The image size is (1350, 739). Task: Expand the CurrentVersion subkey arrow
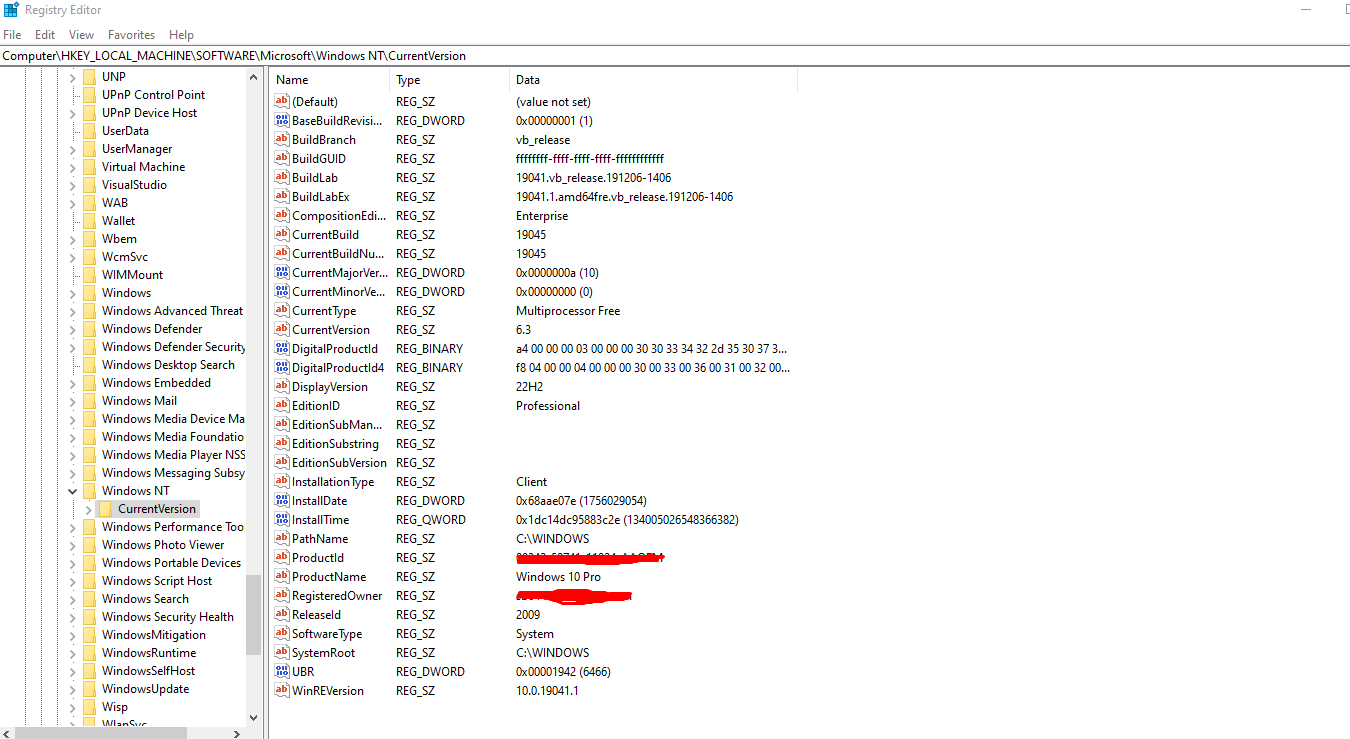(x=89, y=509)
